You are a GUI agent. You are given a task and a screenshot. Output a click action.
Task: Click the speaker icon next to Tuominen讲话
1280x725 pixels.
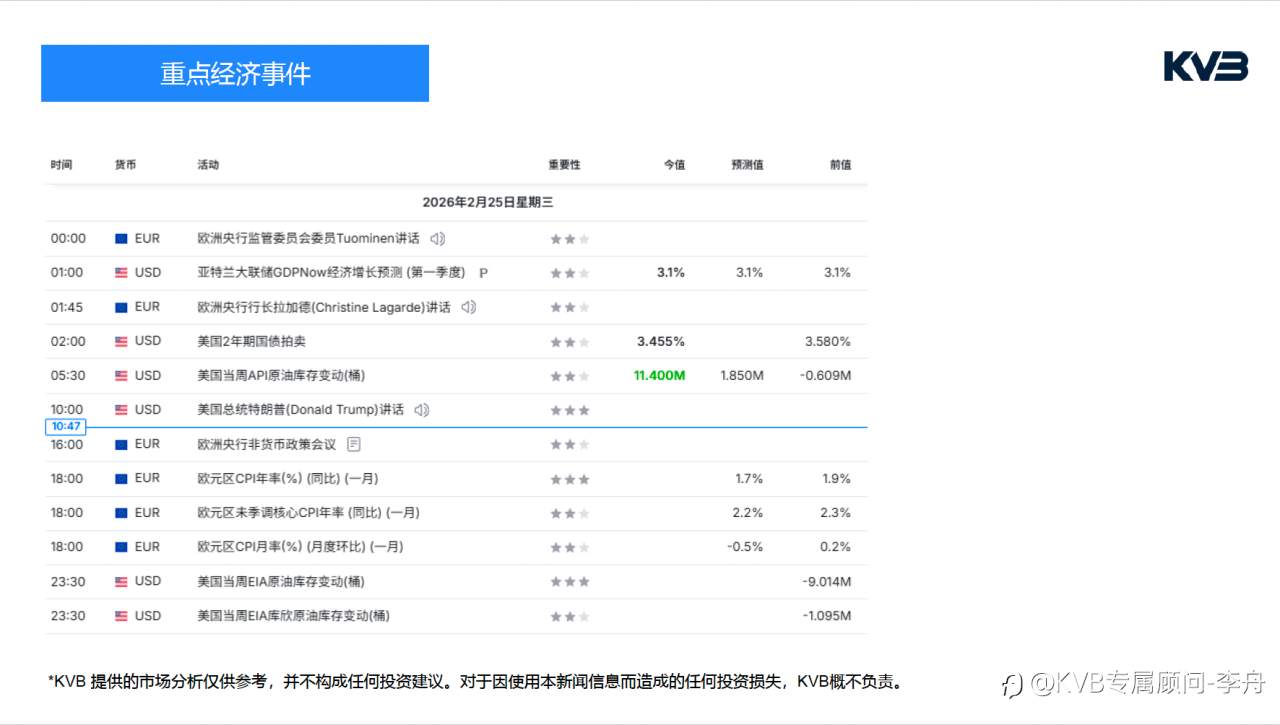pos(436,238)
